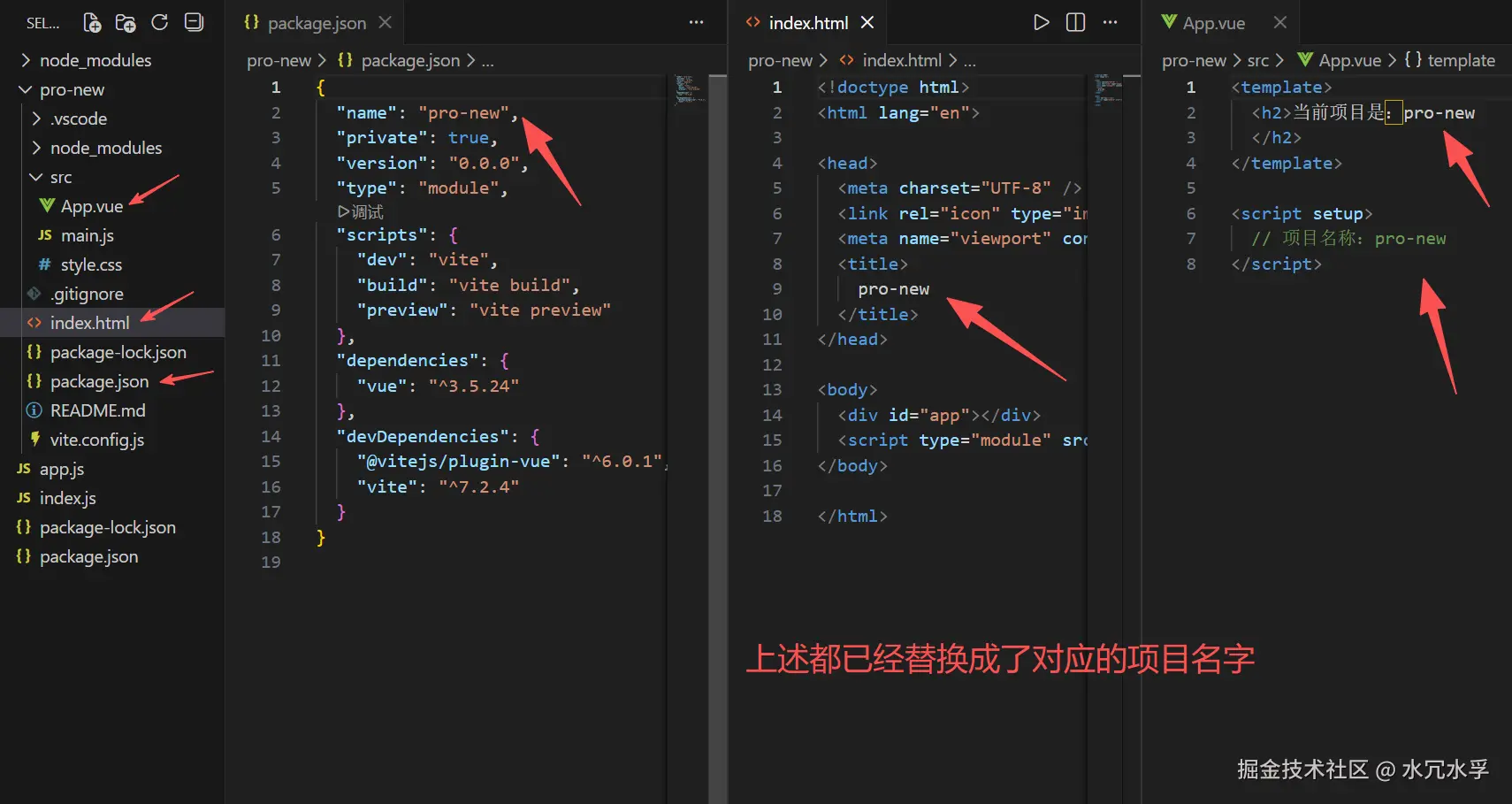Click the index.html breadcrumb segment

(890, 60)
